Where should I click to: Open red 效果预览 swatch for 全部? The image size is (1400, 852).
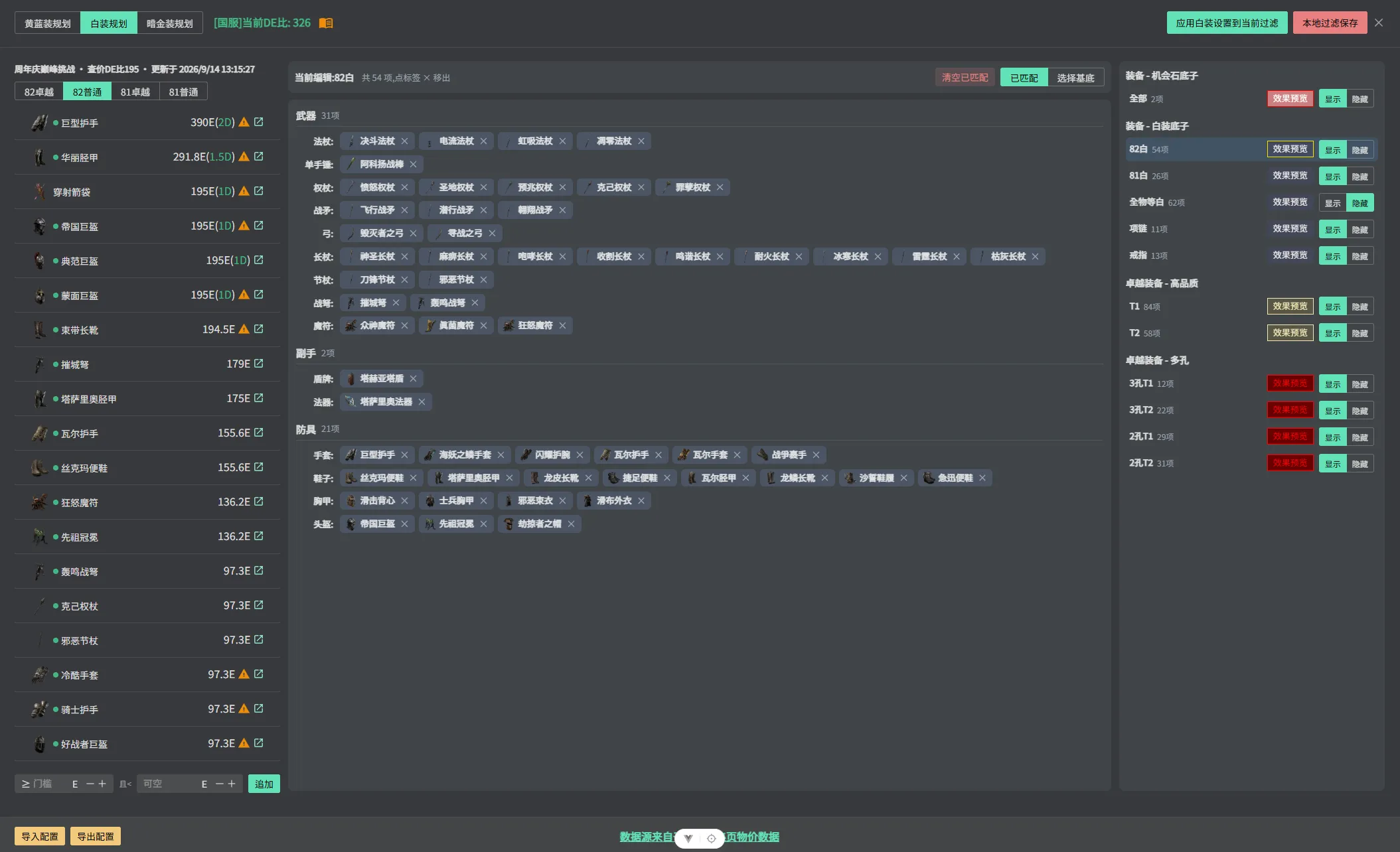[x=1290, y=99]
